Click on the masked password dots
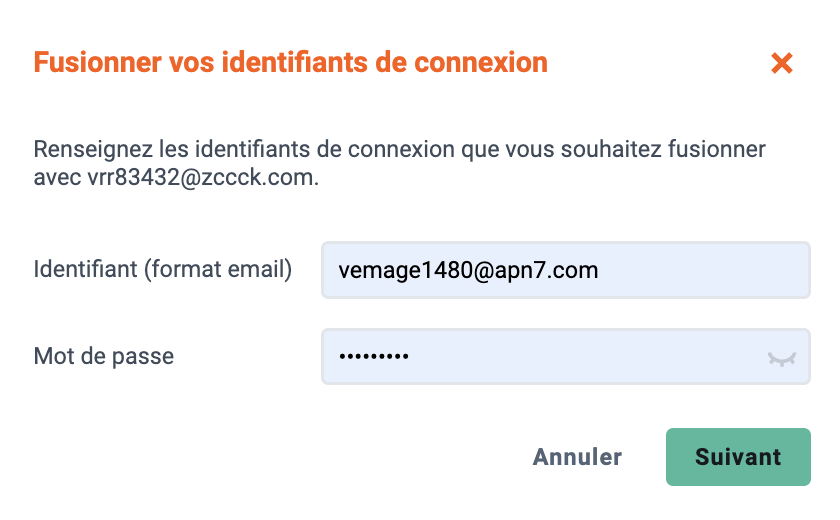This screenshot has width=840, height=520. 374,356
